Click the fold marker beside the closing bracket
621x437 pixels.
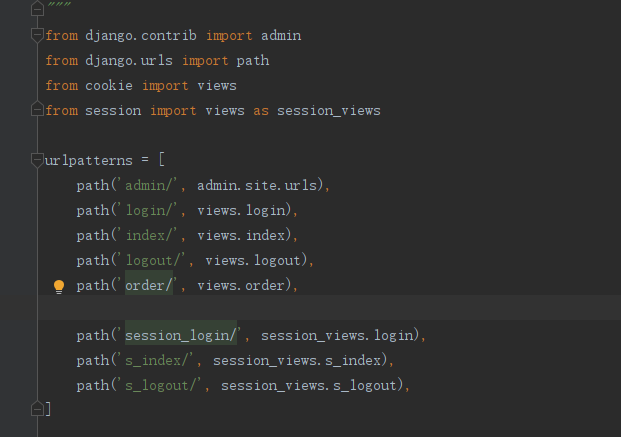[38, 408]
